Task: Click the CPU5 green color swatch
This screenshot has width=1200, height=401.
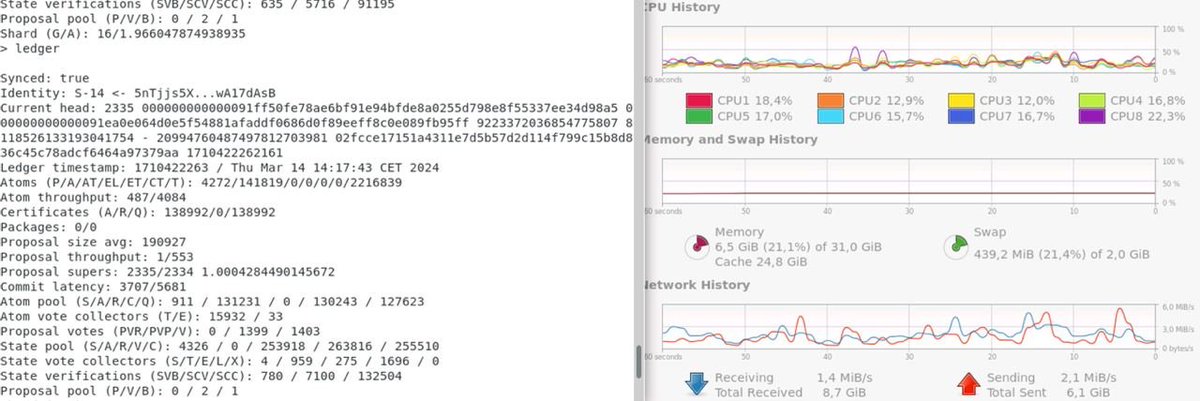Action: 699,117
